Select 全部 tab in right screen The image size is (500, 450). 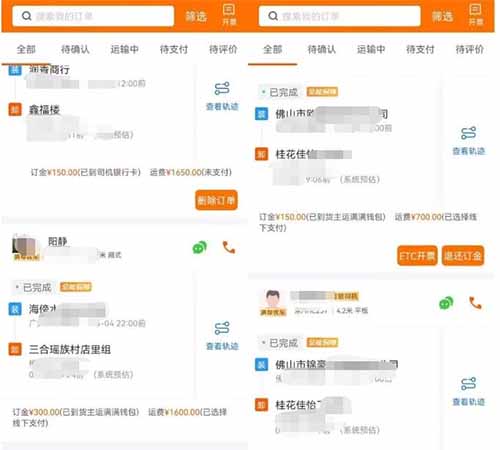point(273,50)
